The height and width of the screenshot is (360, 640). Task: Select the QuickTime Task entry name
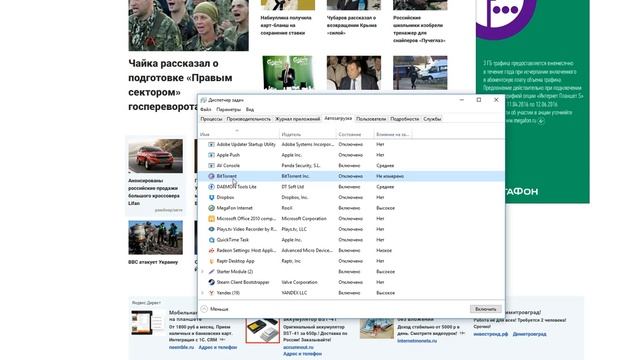(233, 240)
